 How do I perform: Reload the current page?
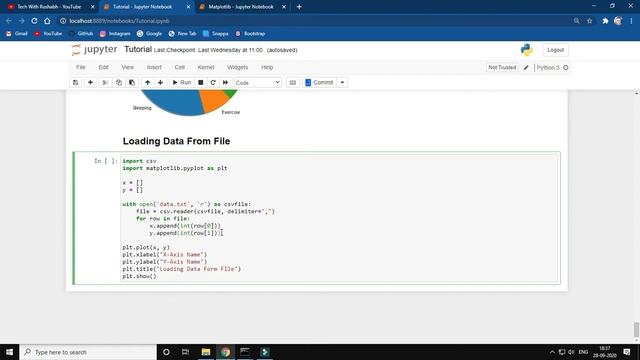[34, 21]
